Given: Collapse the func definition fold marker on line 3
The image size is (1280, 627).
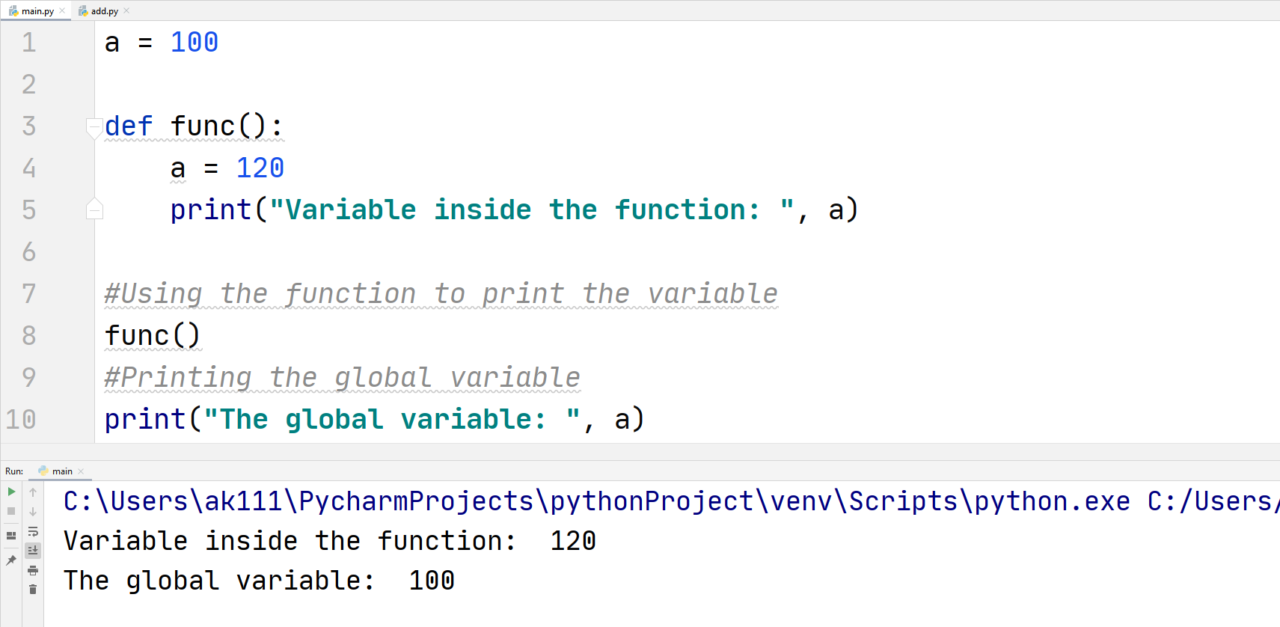Looking at the screenshot, I should click(94, 126).
